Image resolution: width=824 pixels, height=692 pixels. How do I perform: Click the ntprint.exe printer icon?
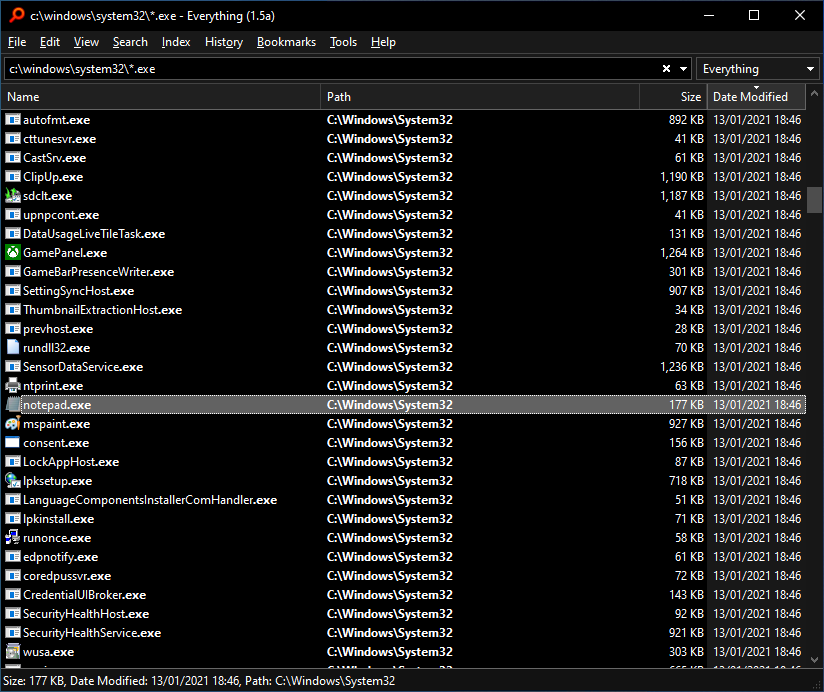point(13,386)
